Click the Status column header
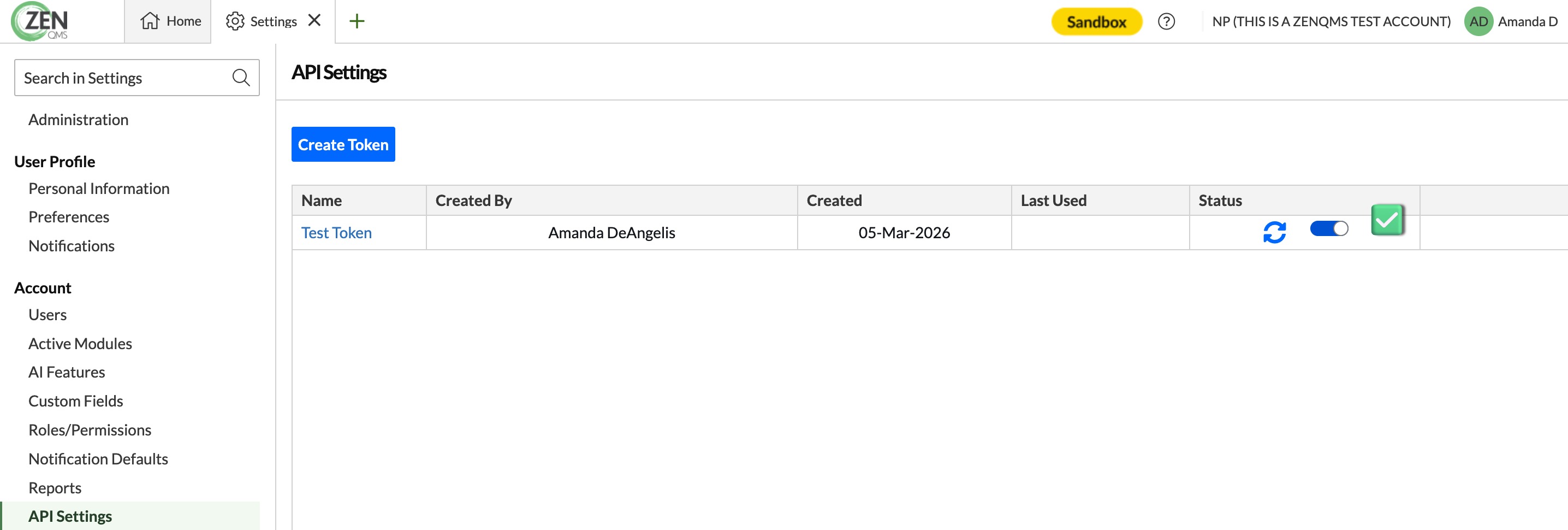Screen dimensions: 1568x530 (x=1304, y=201)
